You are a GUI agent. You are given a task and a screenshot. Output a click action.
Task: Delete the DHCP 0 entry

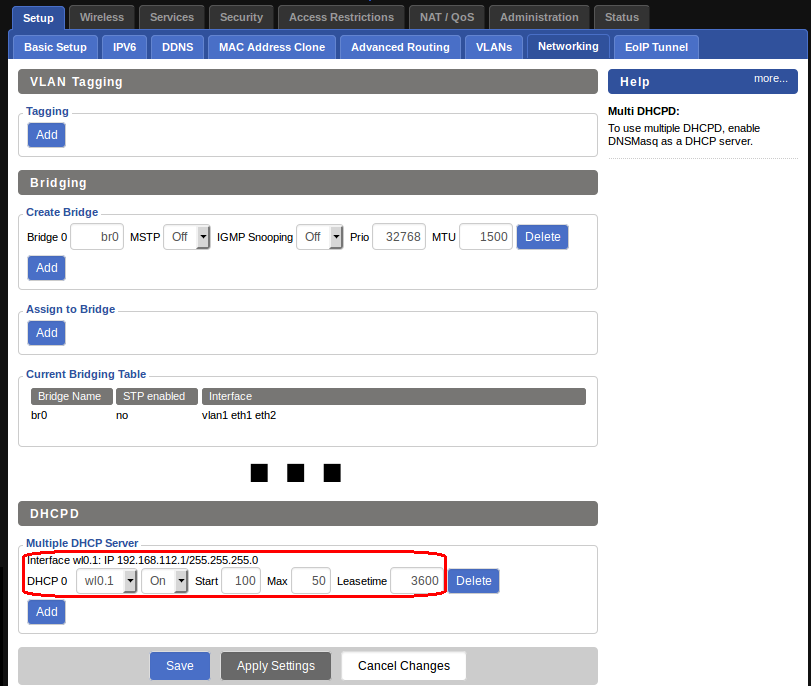tap(474, 581)
